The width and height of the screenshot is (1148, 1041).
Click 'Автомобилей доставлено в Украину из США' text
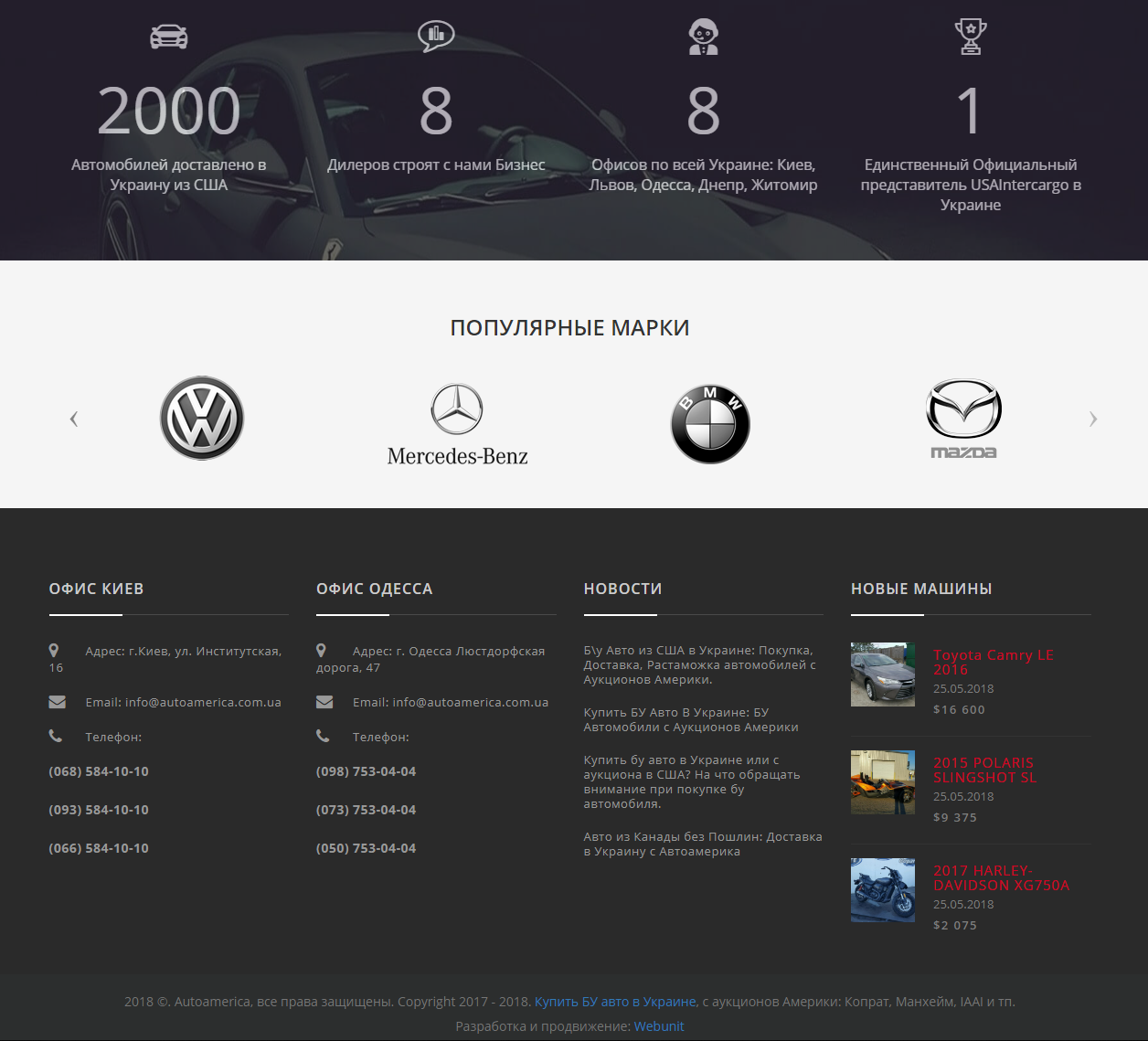tap(169, 175)
